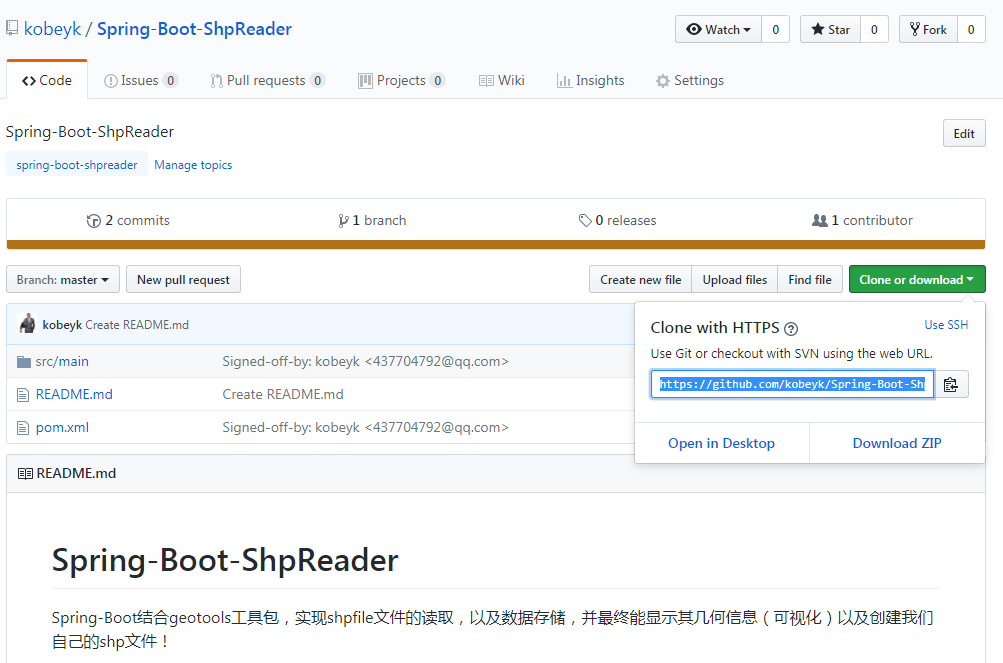Viewport: 1003px width, 663px height.
Task: Open the Settings tab
Action: (689, 81)
